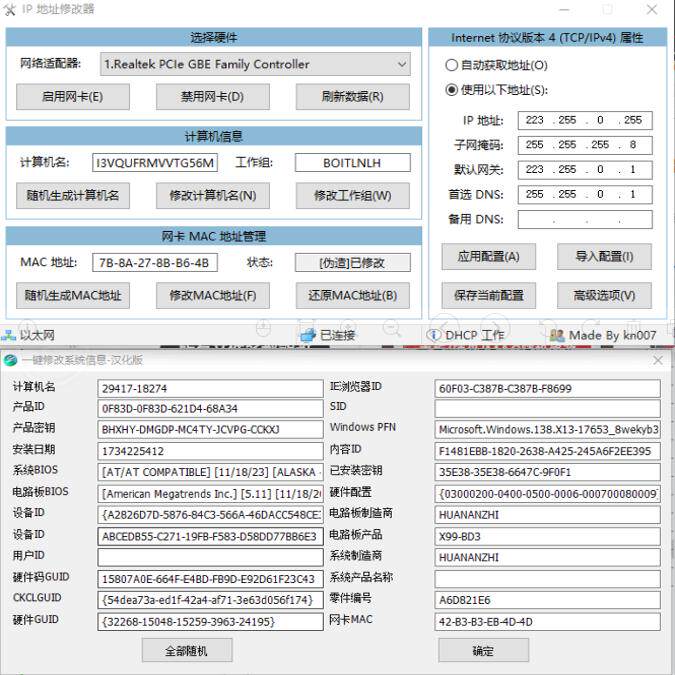
Task: Click the empty 系统产品名称 field
Action: [548, 579]
